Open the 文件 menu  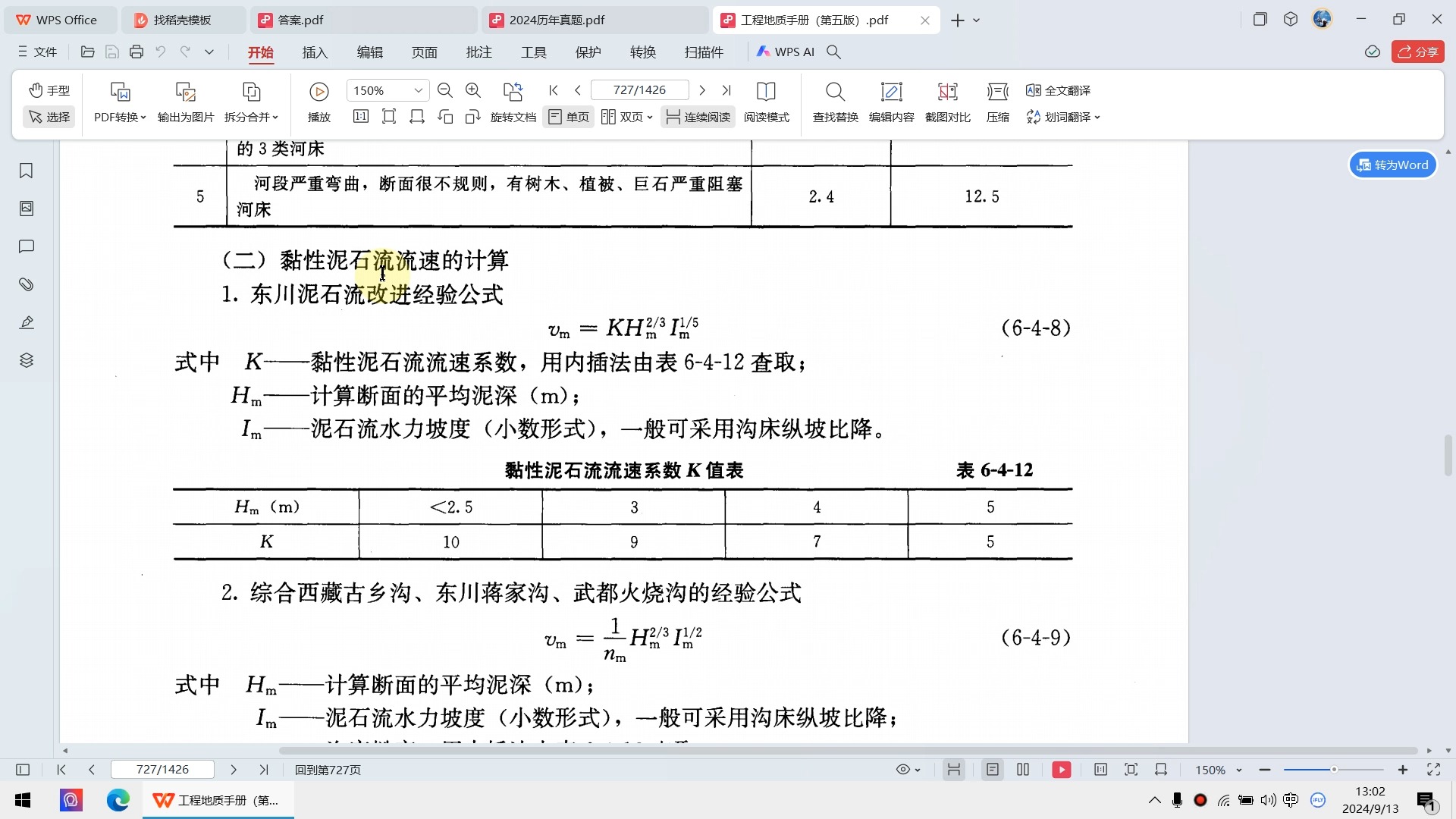point(38,52)
